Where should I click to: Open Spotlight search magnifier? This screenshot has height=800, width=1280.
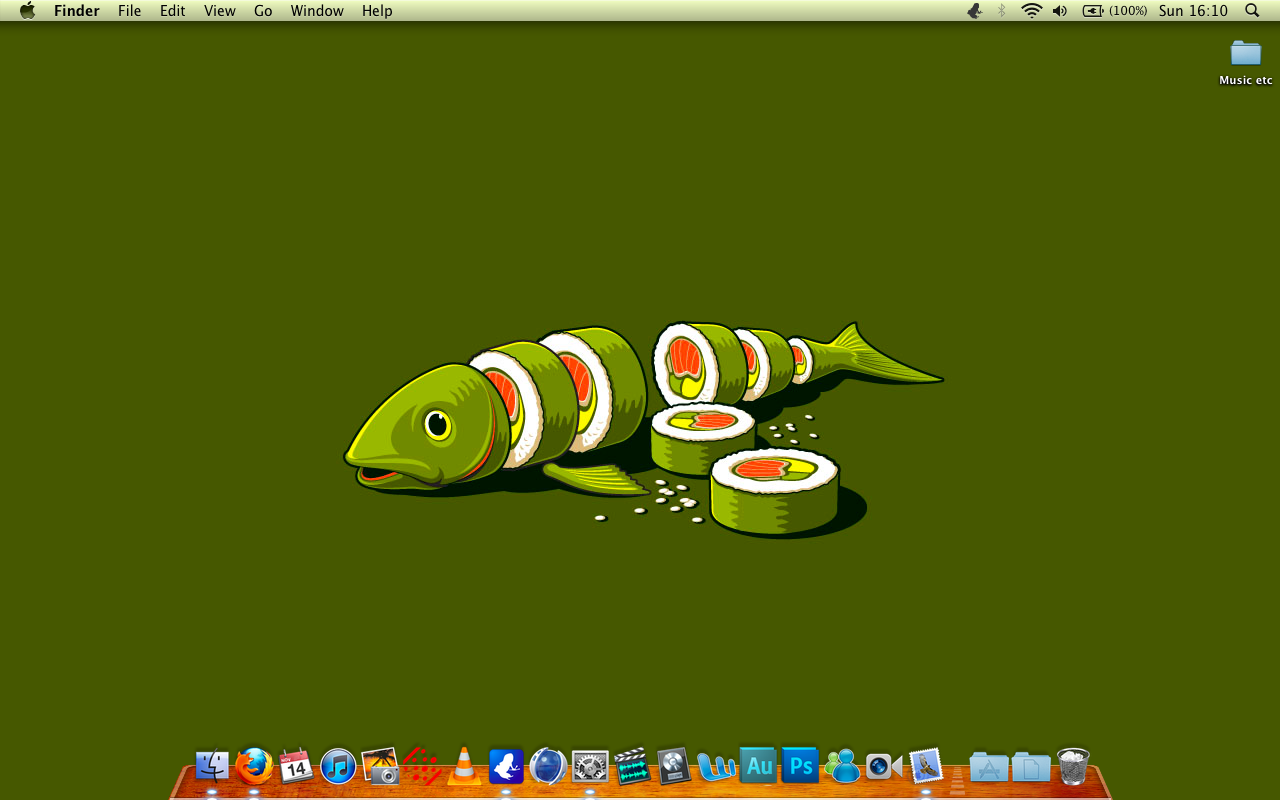1252,11
